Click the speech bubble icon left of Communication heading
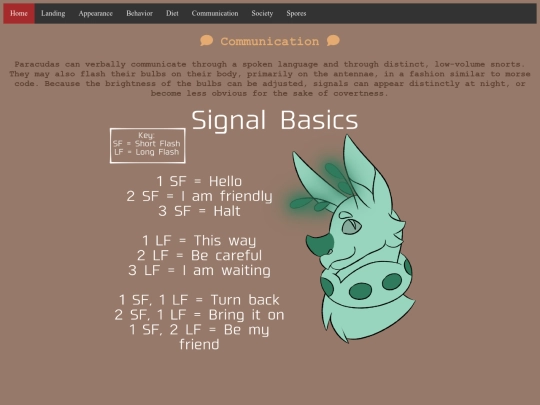This screenshot has width=540, height=405. point(207,41)
